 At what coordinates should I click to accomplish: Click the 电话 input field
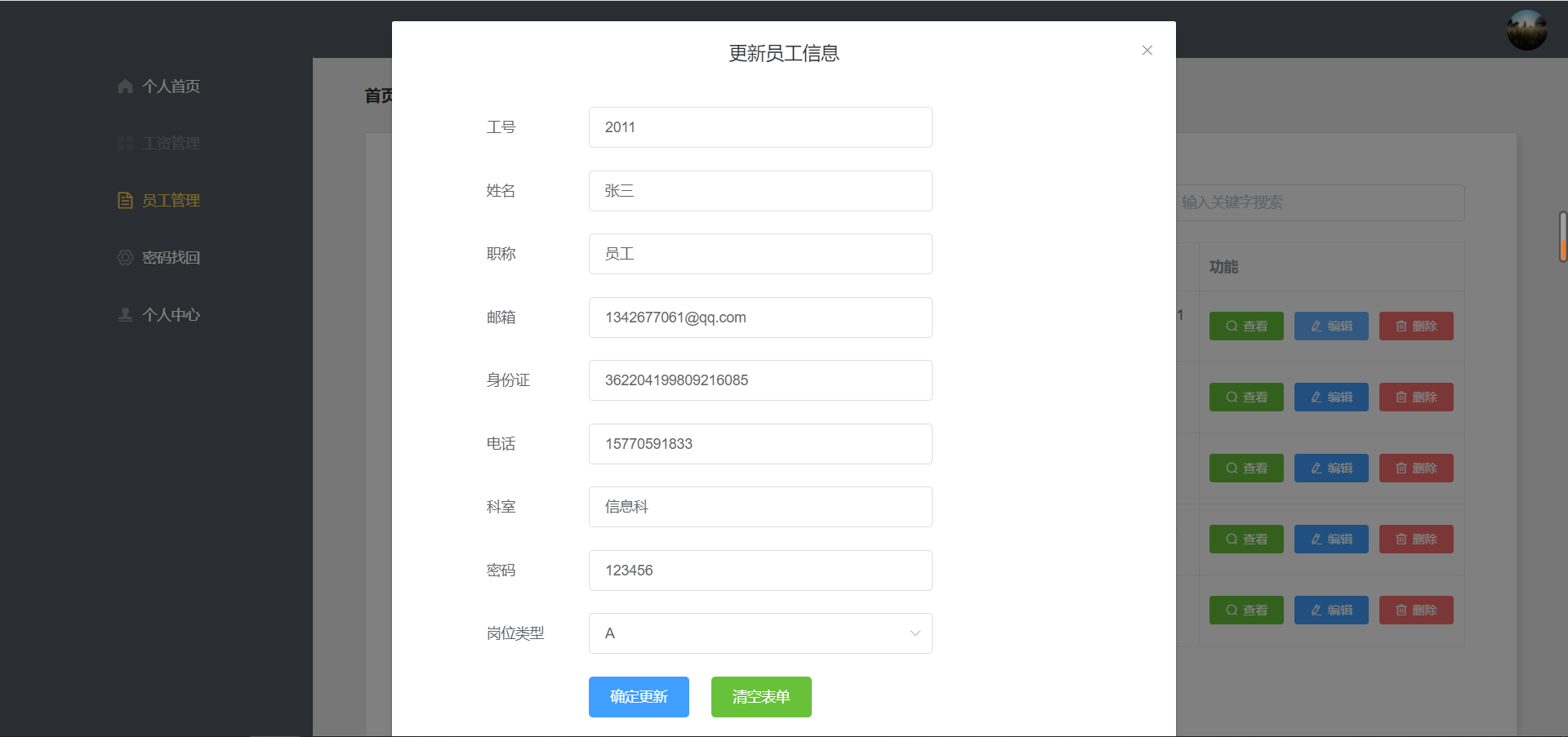[760, 444]
